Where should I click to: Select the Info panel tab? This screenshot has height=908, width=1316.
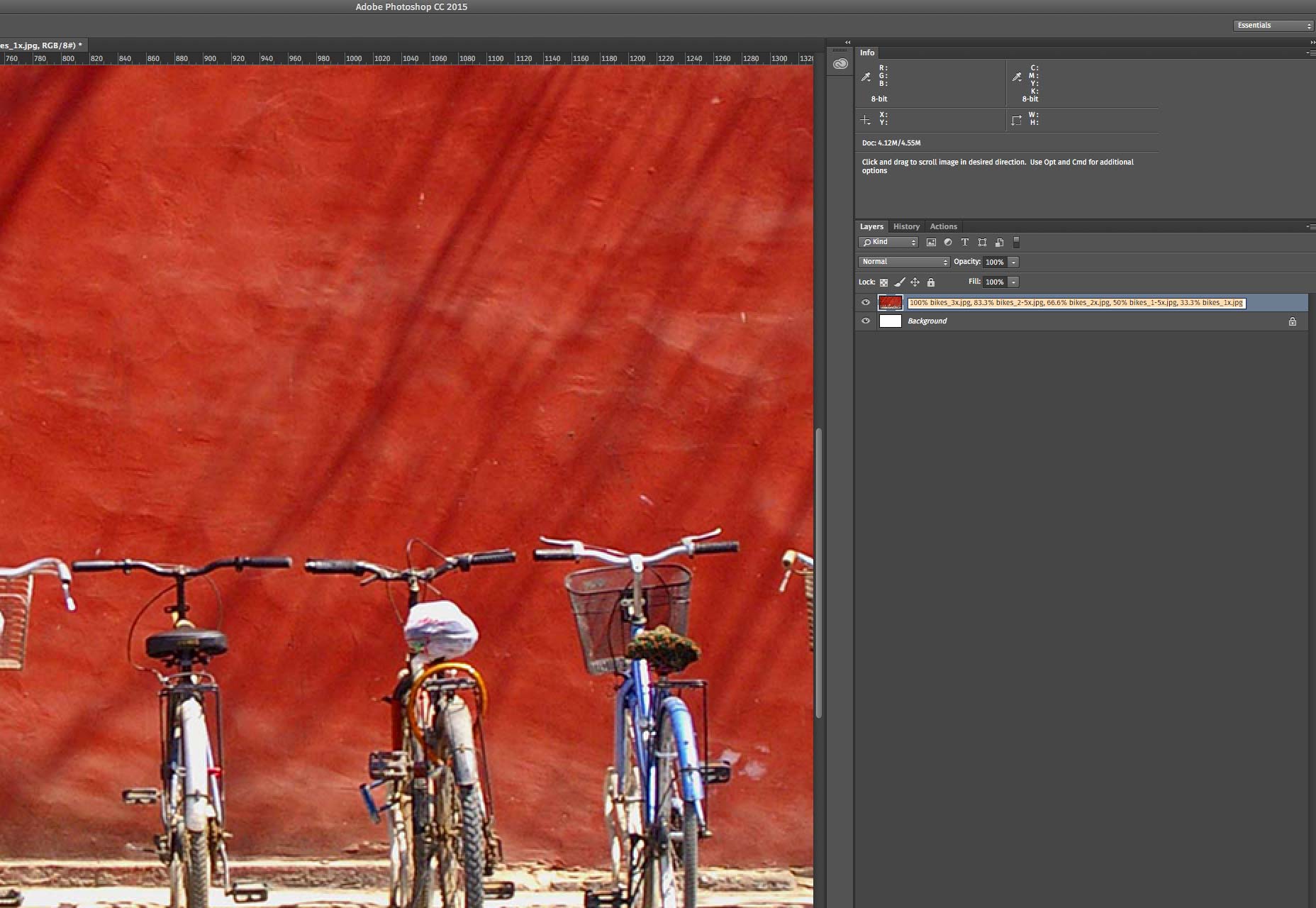867,52
